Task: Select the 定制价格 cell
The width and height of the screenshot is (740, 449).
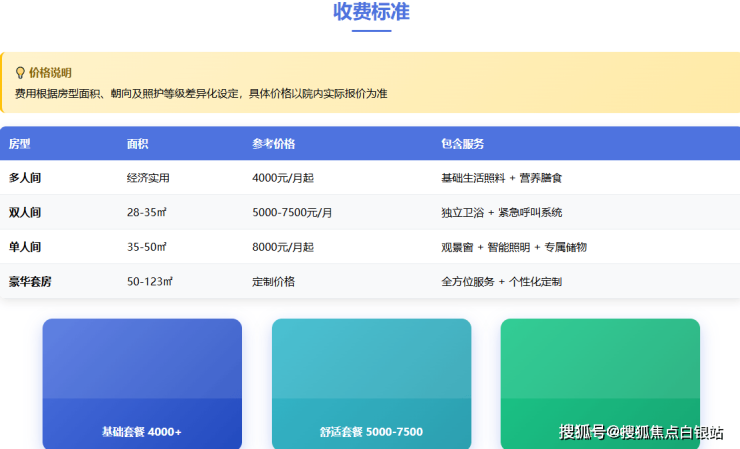Action: tap(273, 282)
